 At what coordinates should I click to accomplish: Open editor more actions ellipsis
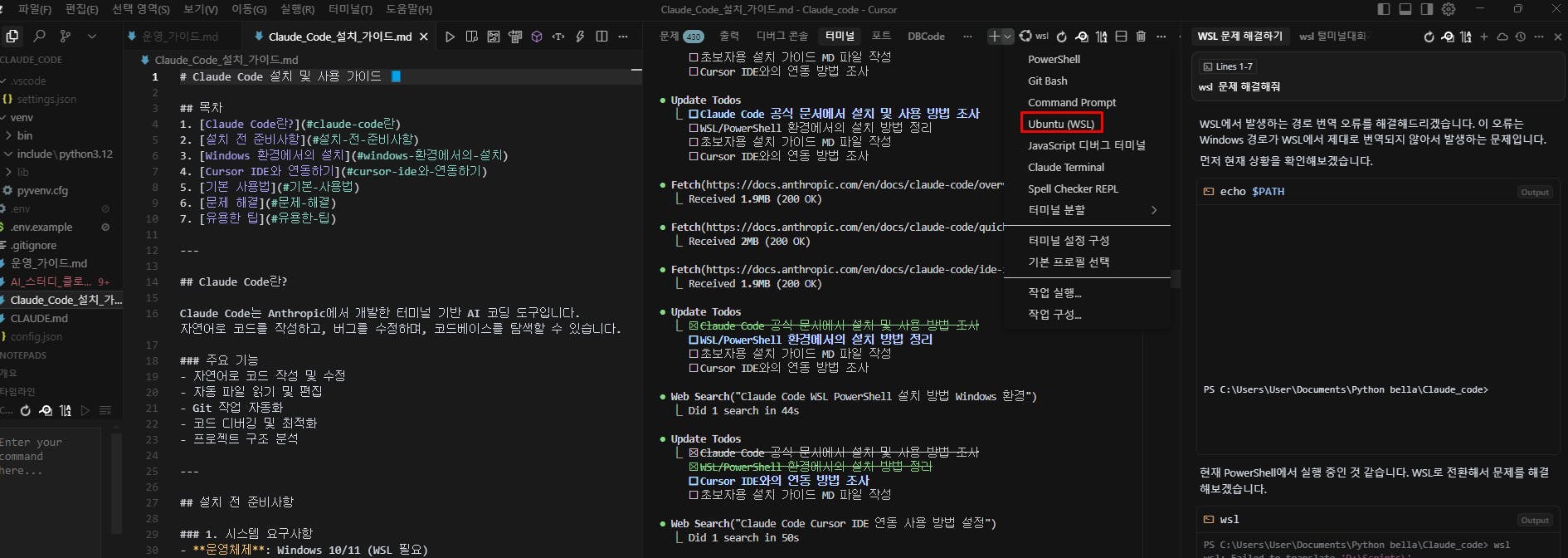[623, 37]
